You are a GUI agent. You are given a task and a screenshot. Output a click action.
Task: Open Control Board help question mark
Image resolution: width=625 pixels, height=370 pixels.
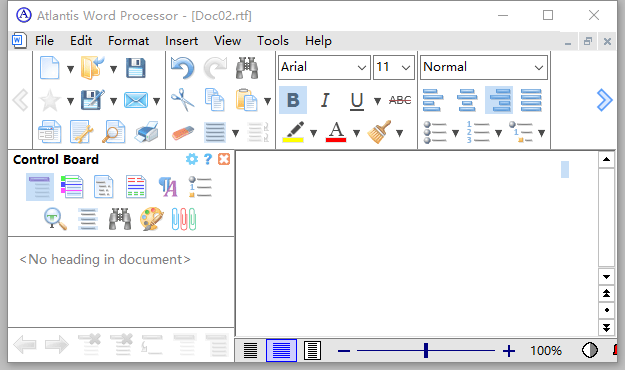click(208, 159)
